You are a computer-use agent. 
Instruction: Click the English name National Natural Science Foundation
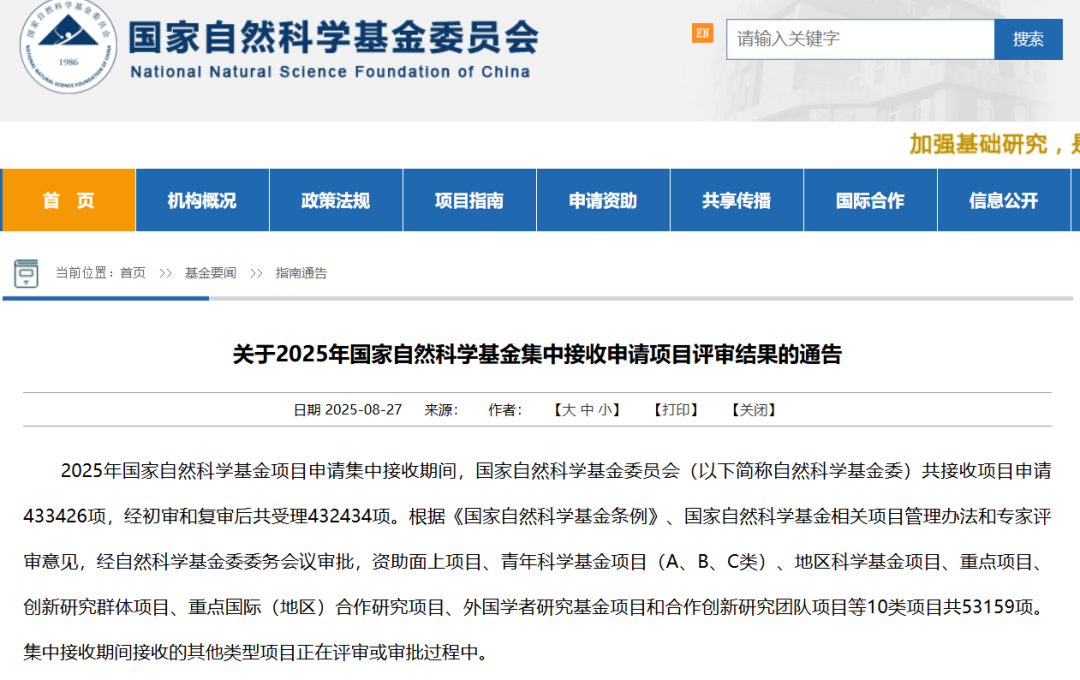[330, 72]
